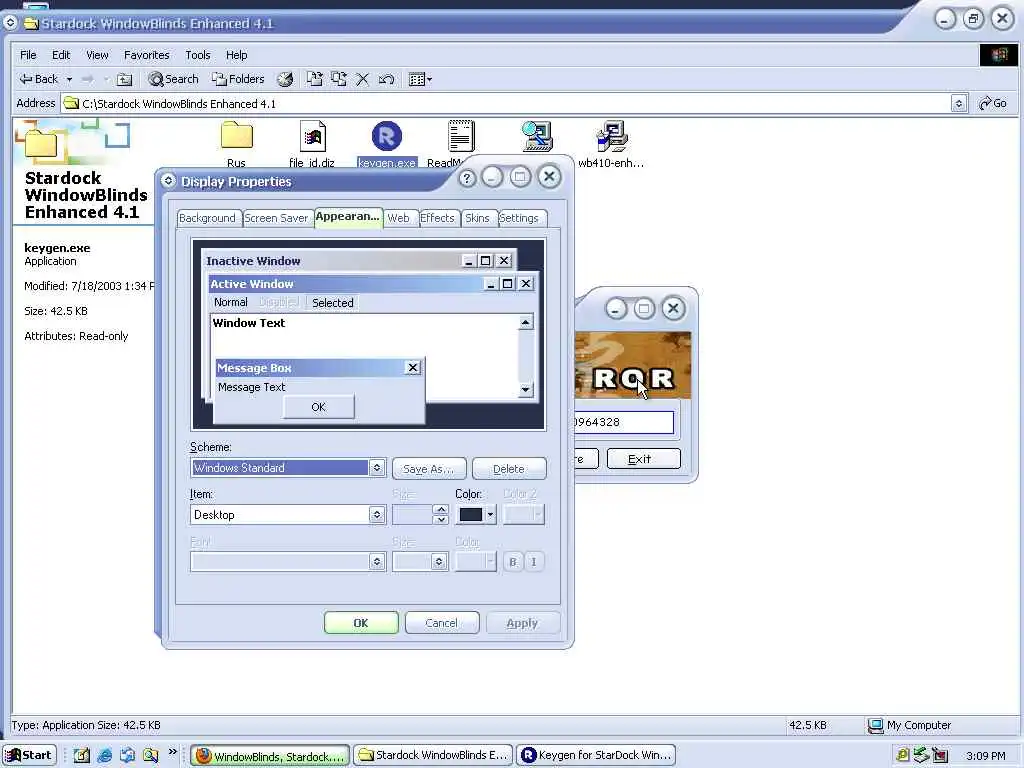Screen dimensions: 1024x768
Task: Select the network computer file icon beside ReadMe
Action: (537, 136)
